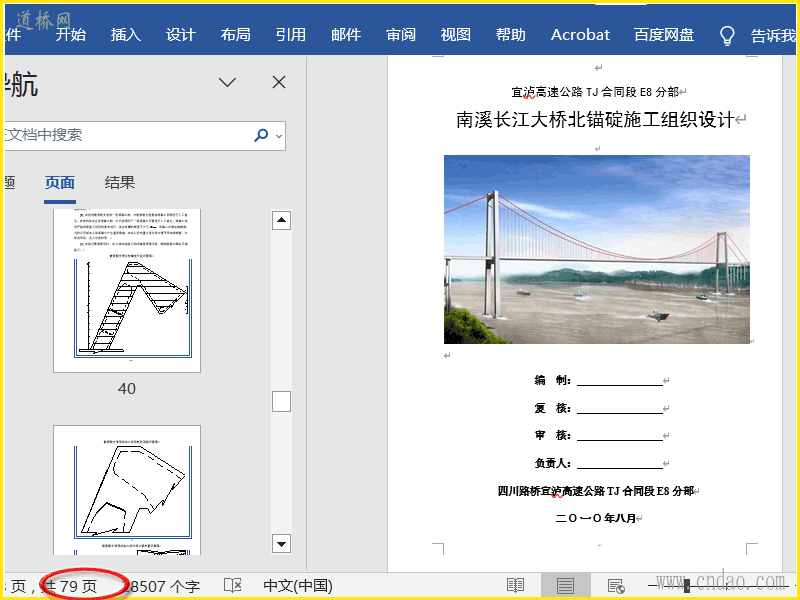This screenshot has height=600, width=800.
Task: Click the date text 二〇一〇年八月
Action: [595, 518]
